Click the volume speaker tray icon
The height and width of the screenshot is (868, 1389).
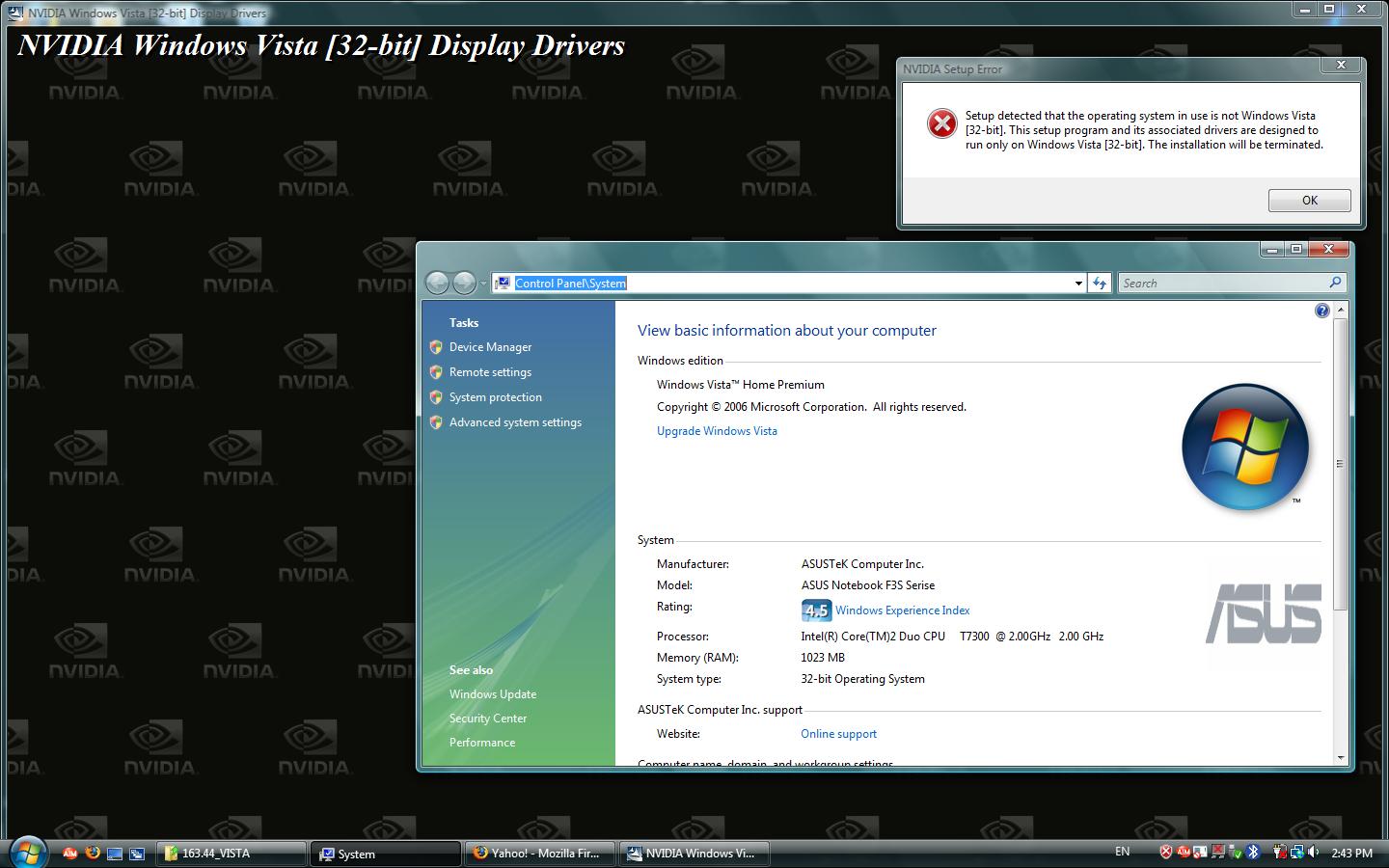click(1314, 852)
